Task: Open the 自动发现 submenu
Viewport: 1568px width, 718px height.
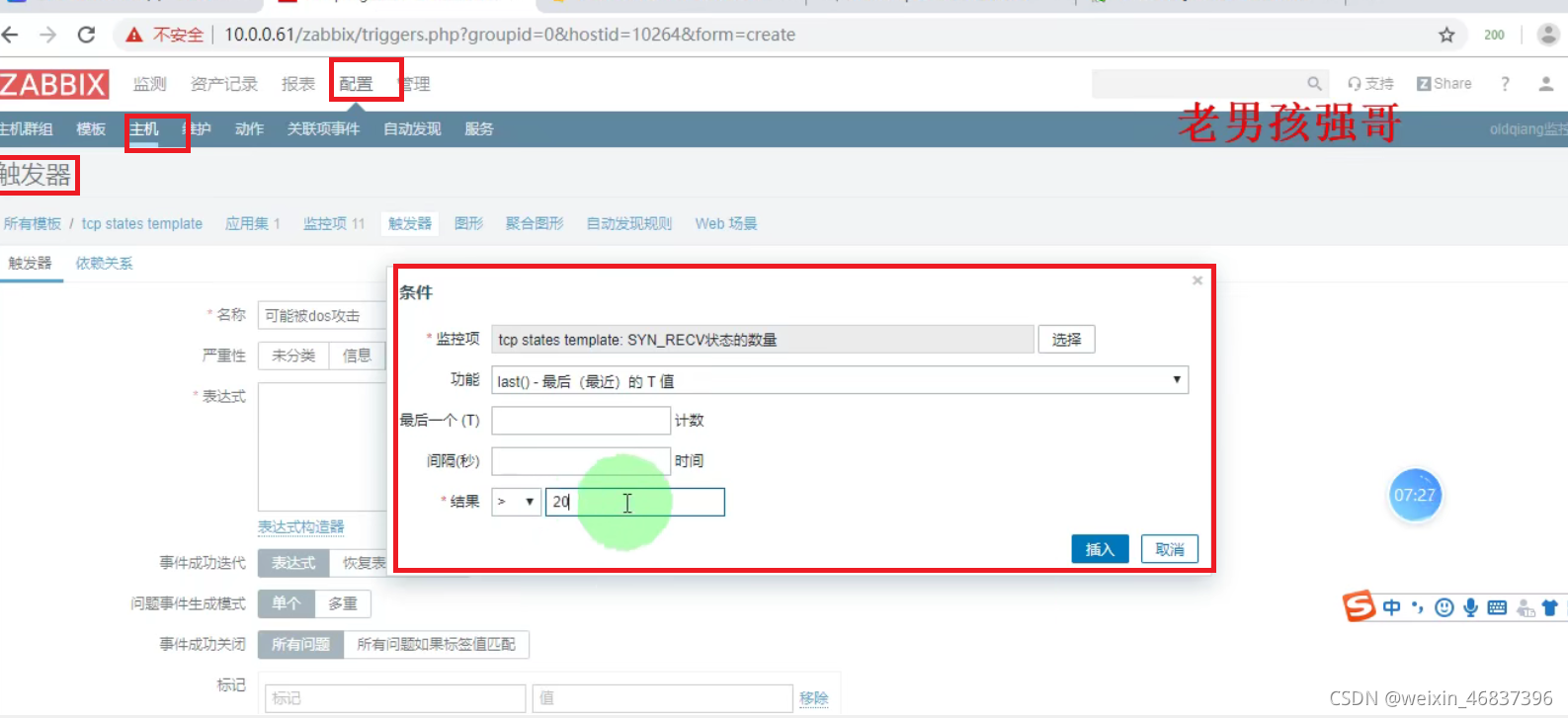Action: (412, 129)
